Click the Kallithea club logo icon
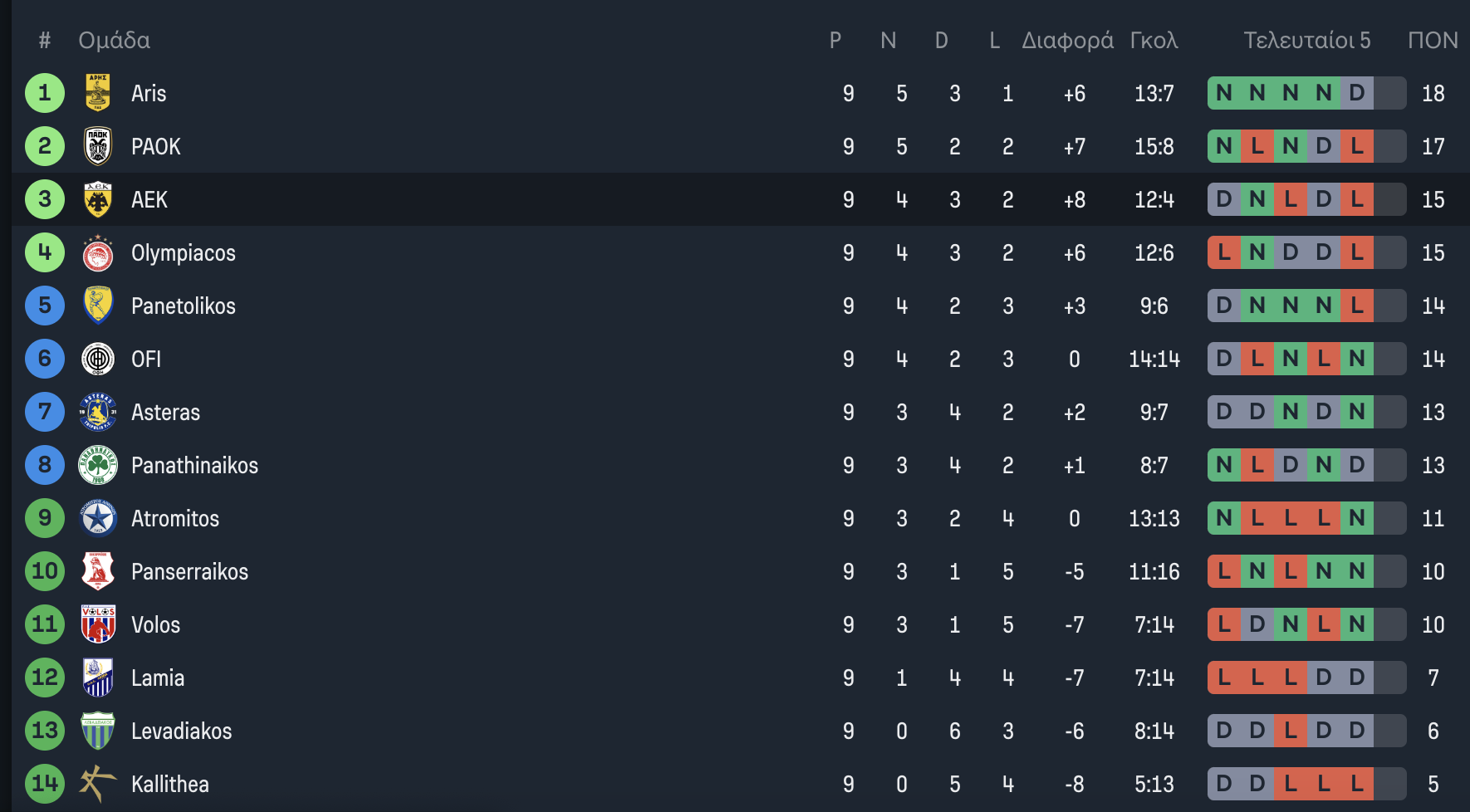Viewport: 1470px width, 812px height. pyautogui.click(x=98, y=784)
